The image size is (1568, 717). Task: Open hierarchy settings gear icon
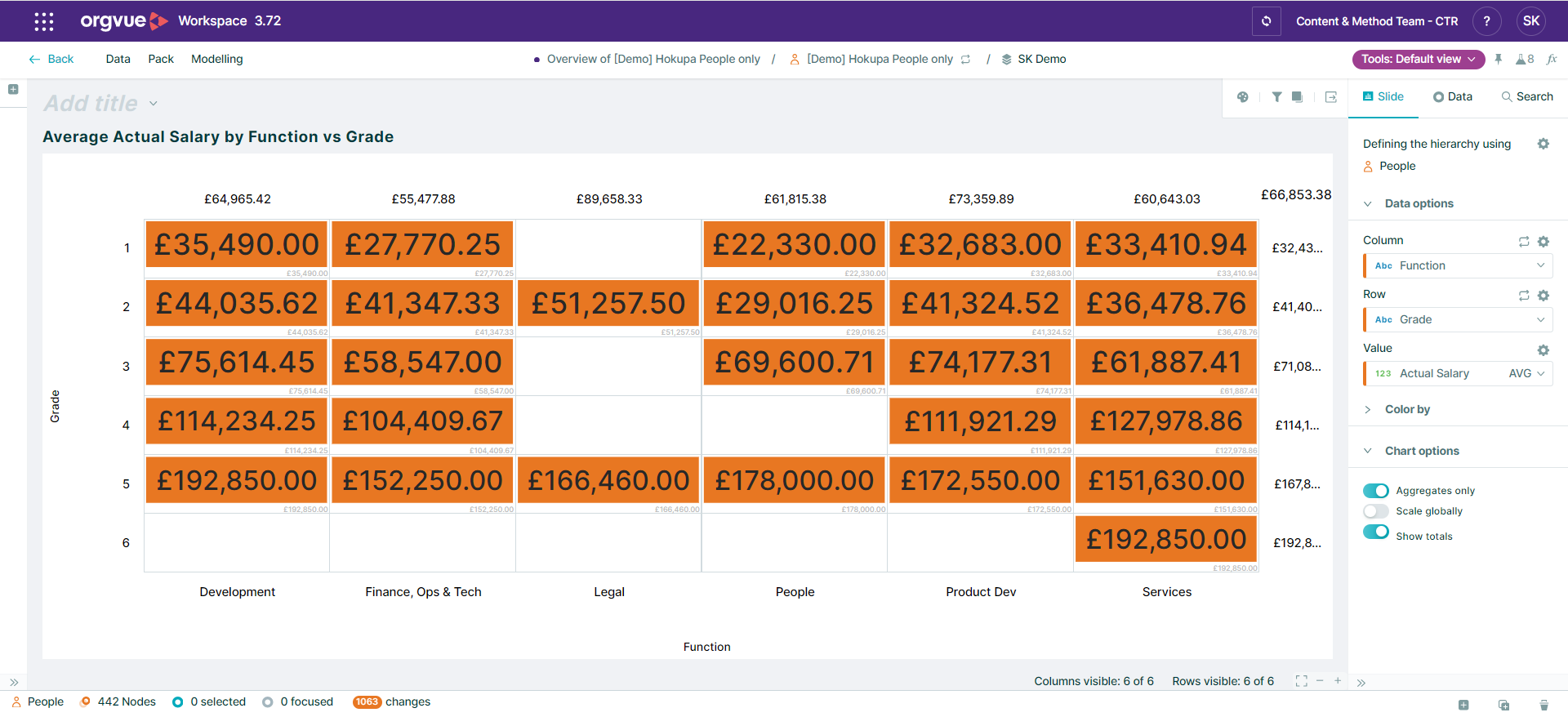pos(1543,144)
